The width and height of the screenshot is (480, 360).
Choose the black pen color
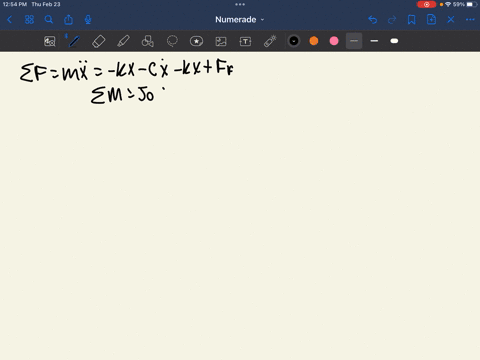(x=294, y=41)
